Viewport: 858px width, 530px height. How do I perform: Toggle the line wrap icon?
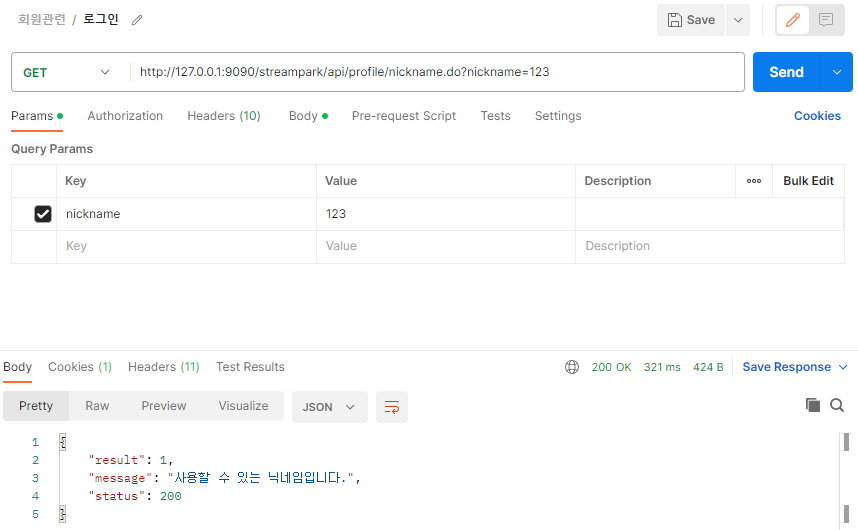[392, 407]
